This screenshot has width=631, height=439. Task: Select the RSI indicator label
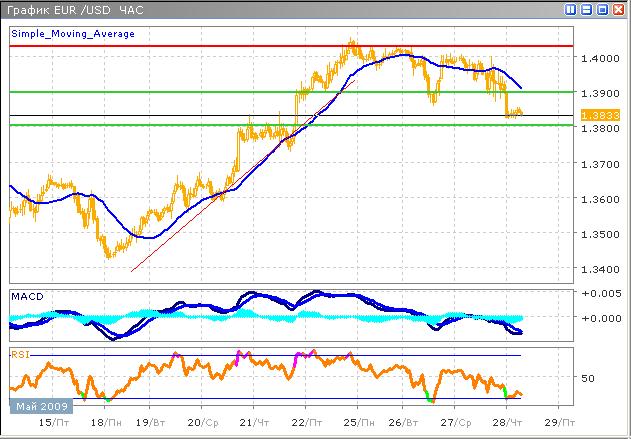pos(21,354)
